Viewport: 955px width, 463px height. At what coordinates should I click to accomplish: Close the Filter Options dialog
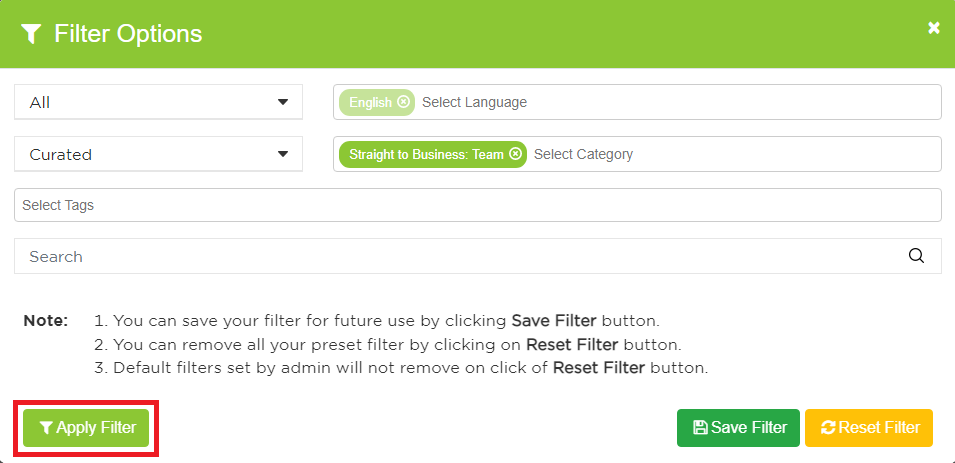pos(934,28)
